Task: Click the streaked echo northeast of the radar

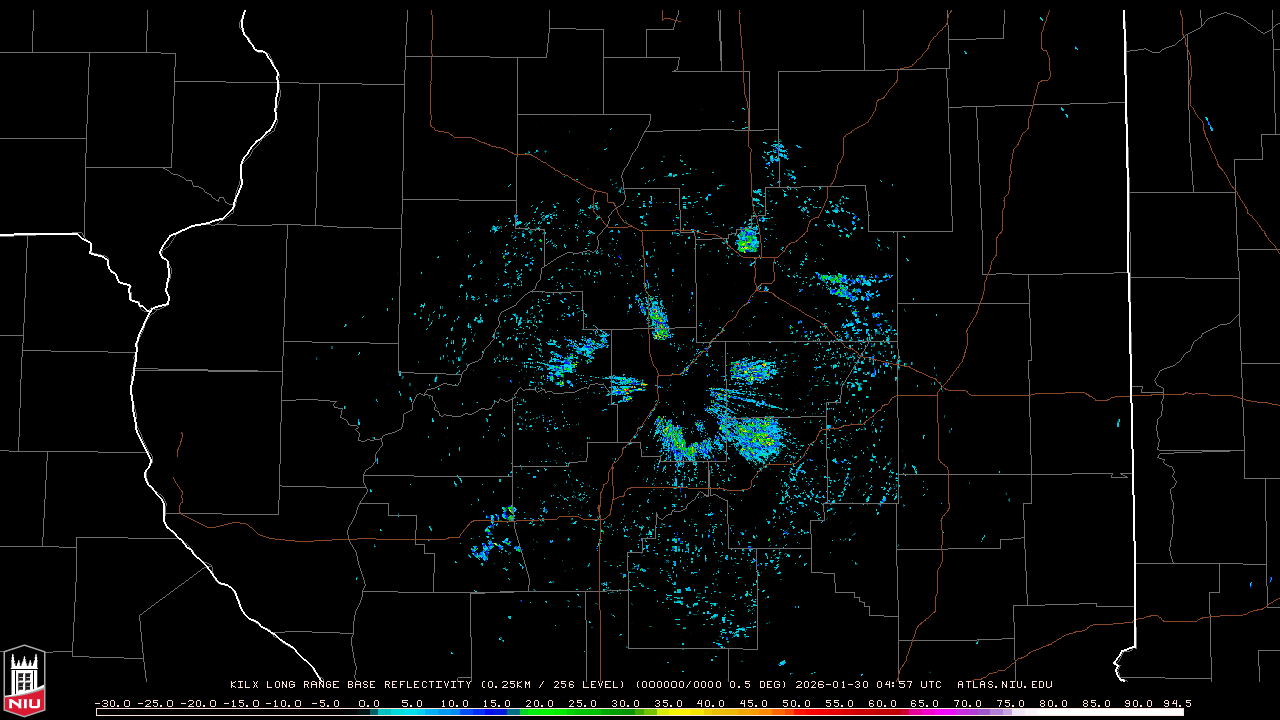Action: [x=848, y=287]
